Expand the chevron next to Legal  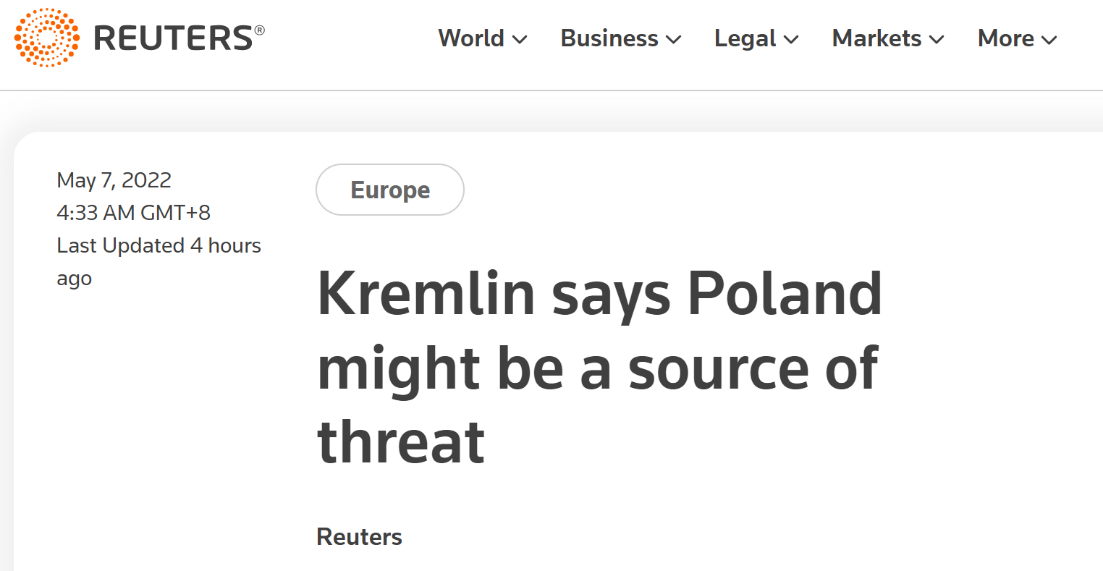[791, 40]
